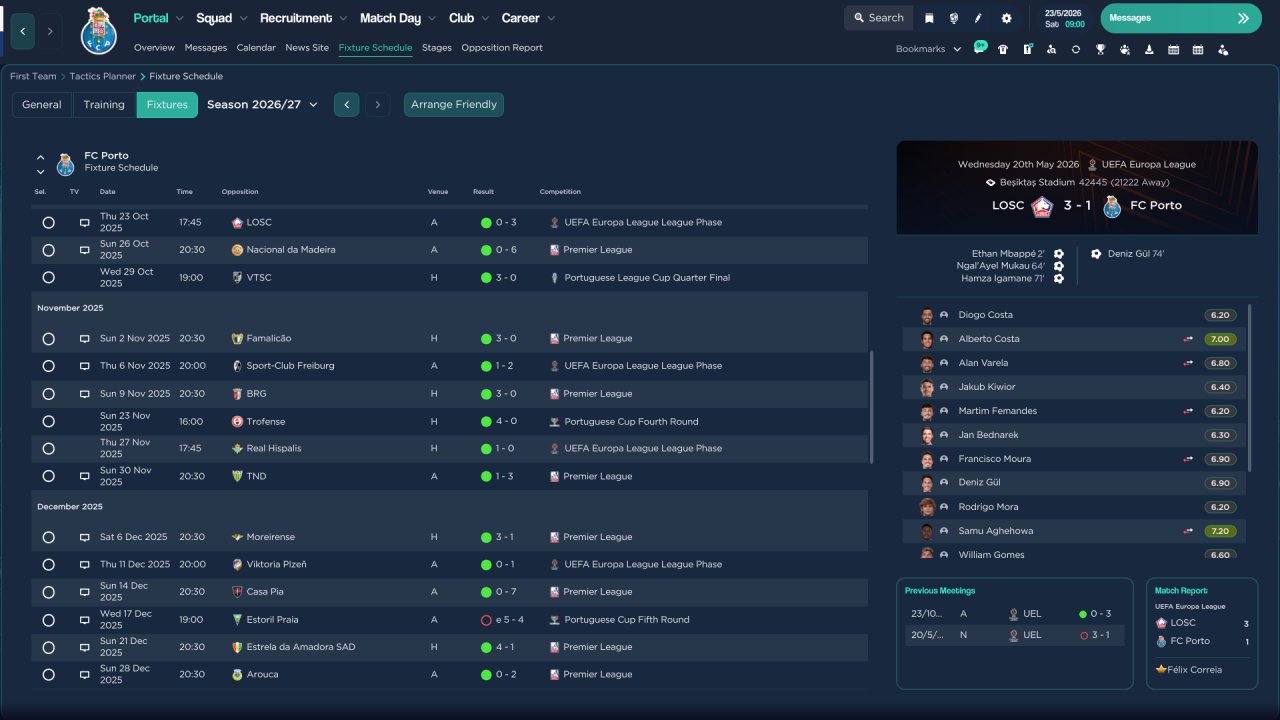Click the first calendar shortcut icon
Image resolution: width=1280 pixels, height=720 pixels.
click(1173, 49)
